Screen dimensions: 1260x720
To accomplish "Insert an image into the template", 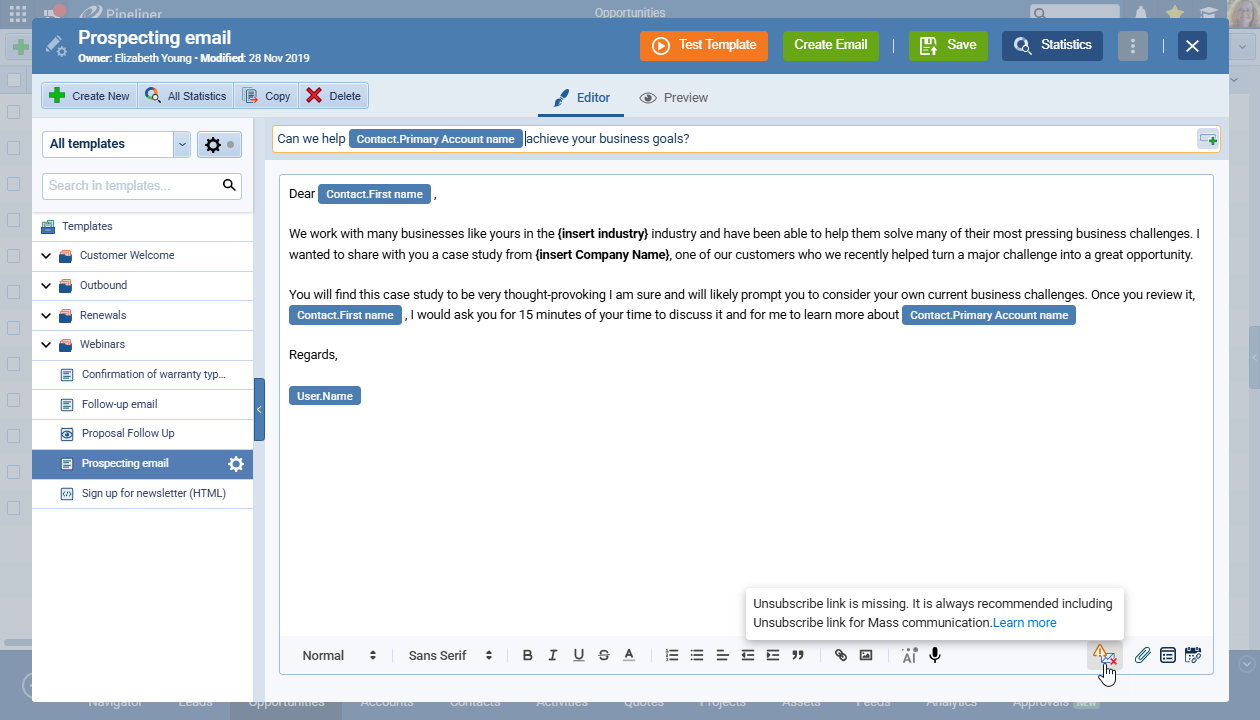I will tap(866, 655).
